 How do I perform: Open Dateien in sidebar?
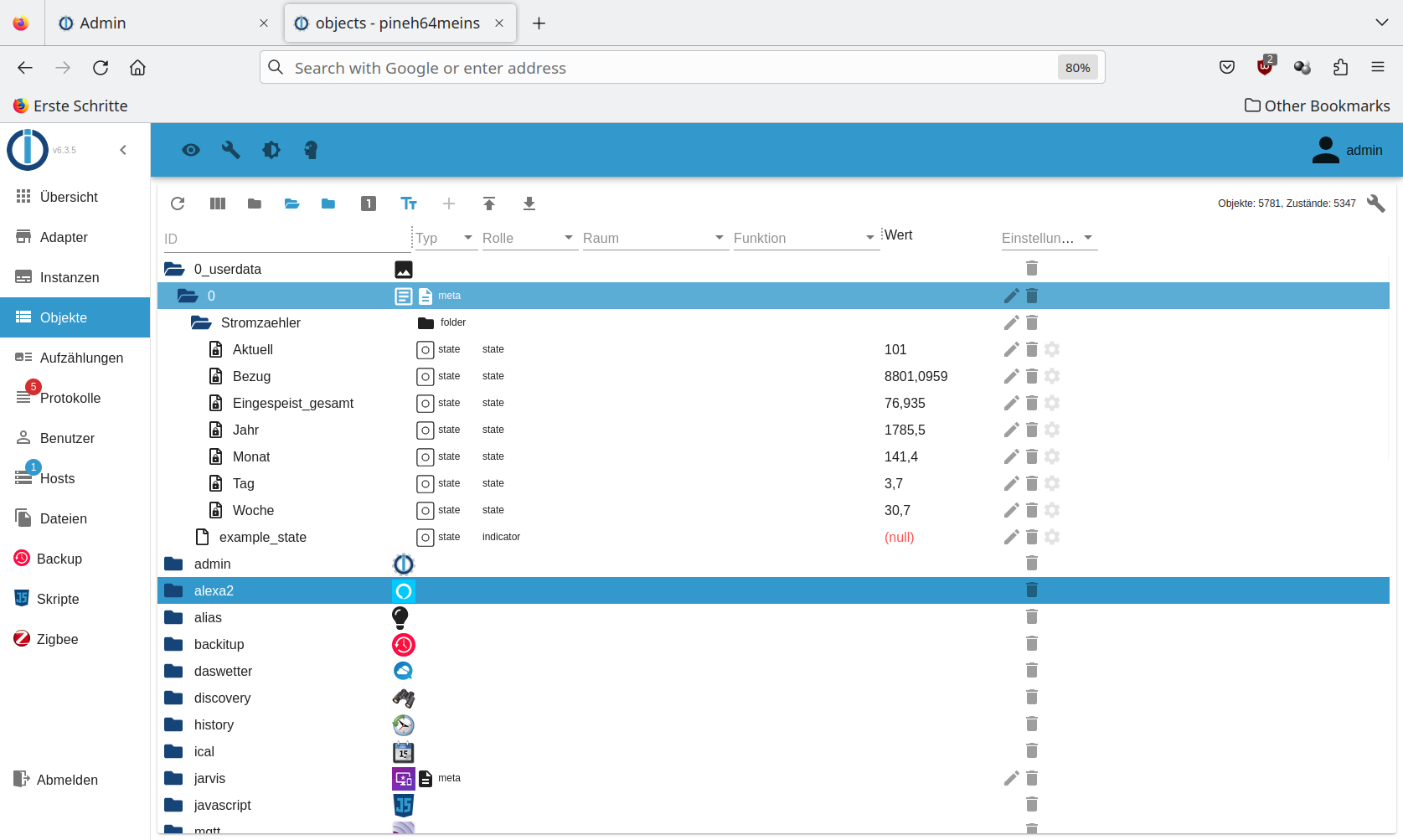75,518
